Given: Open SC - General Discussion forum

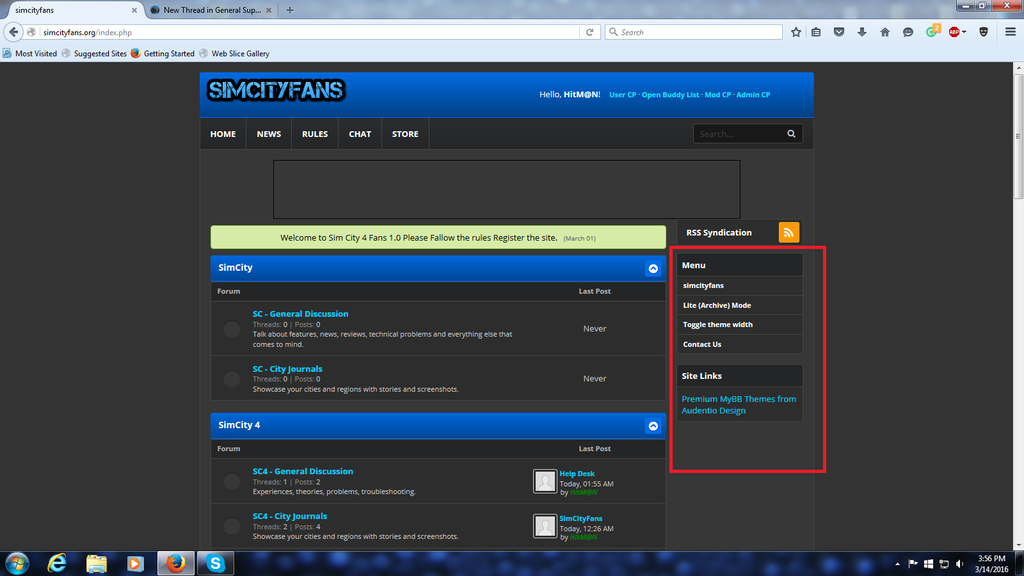Looking at the screenshot, I should pos(300,313).
